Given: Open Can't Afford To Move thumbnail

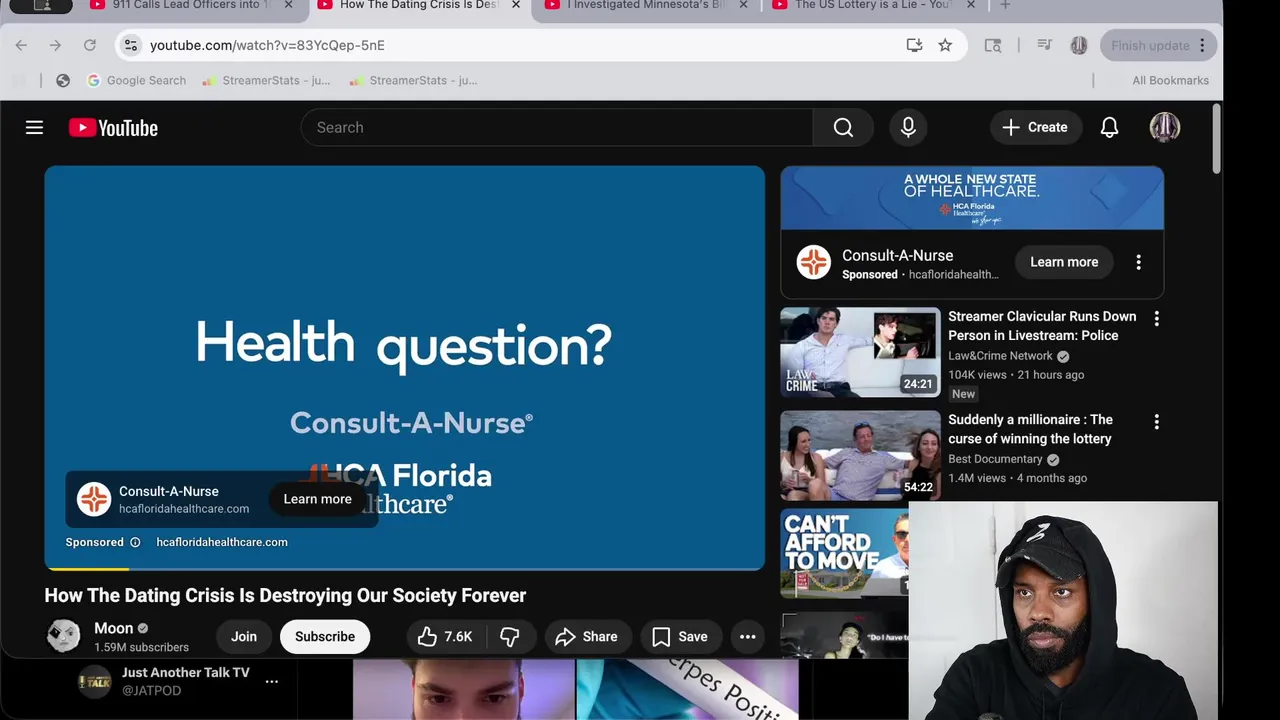Looking at the screenshot, I should coord(845,553).
